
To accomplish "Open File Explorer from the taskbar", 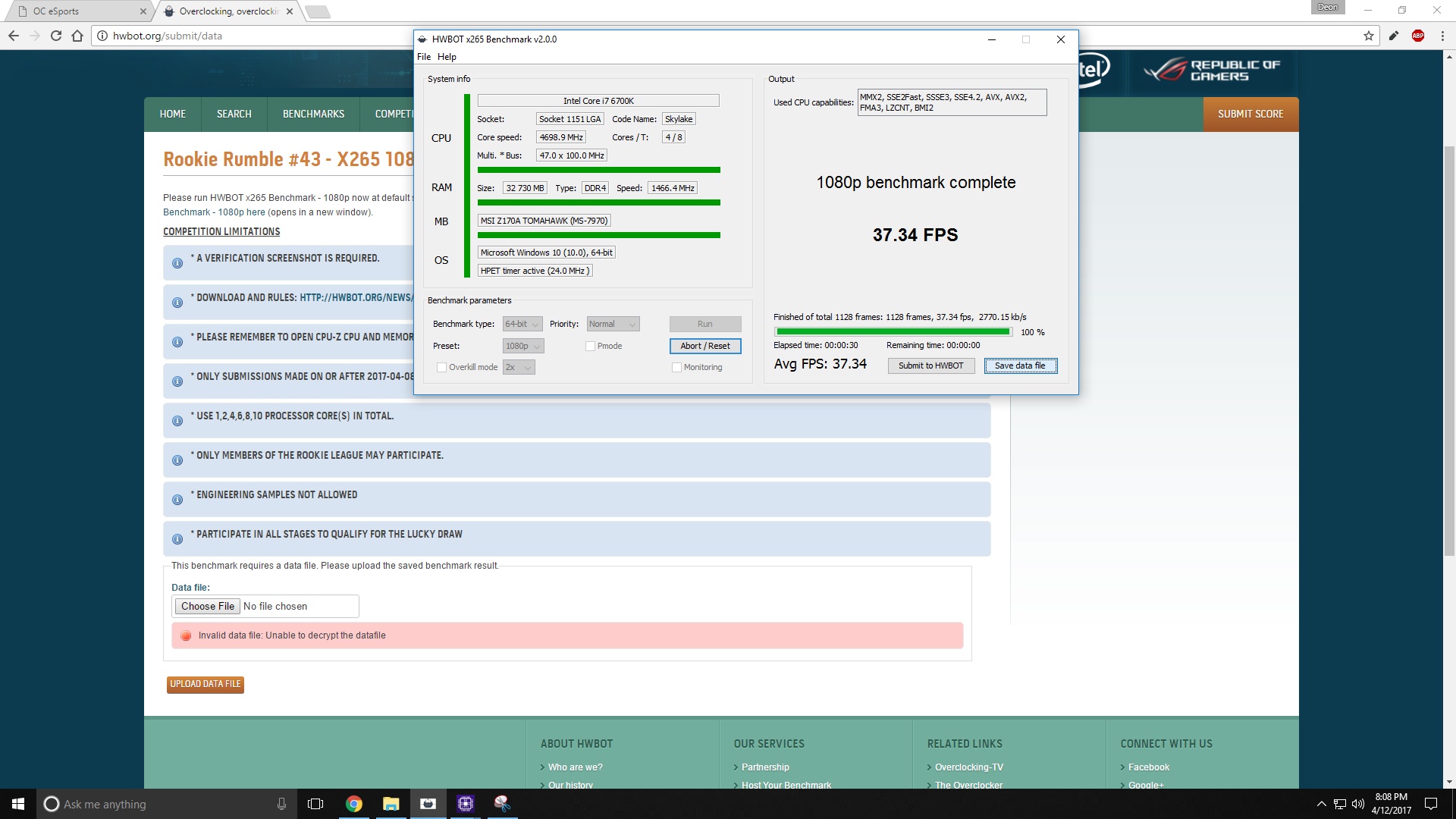I will coord(391,804).
